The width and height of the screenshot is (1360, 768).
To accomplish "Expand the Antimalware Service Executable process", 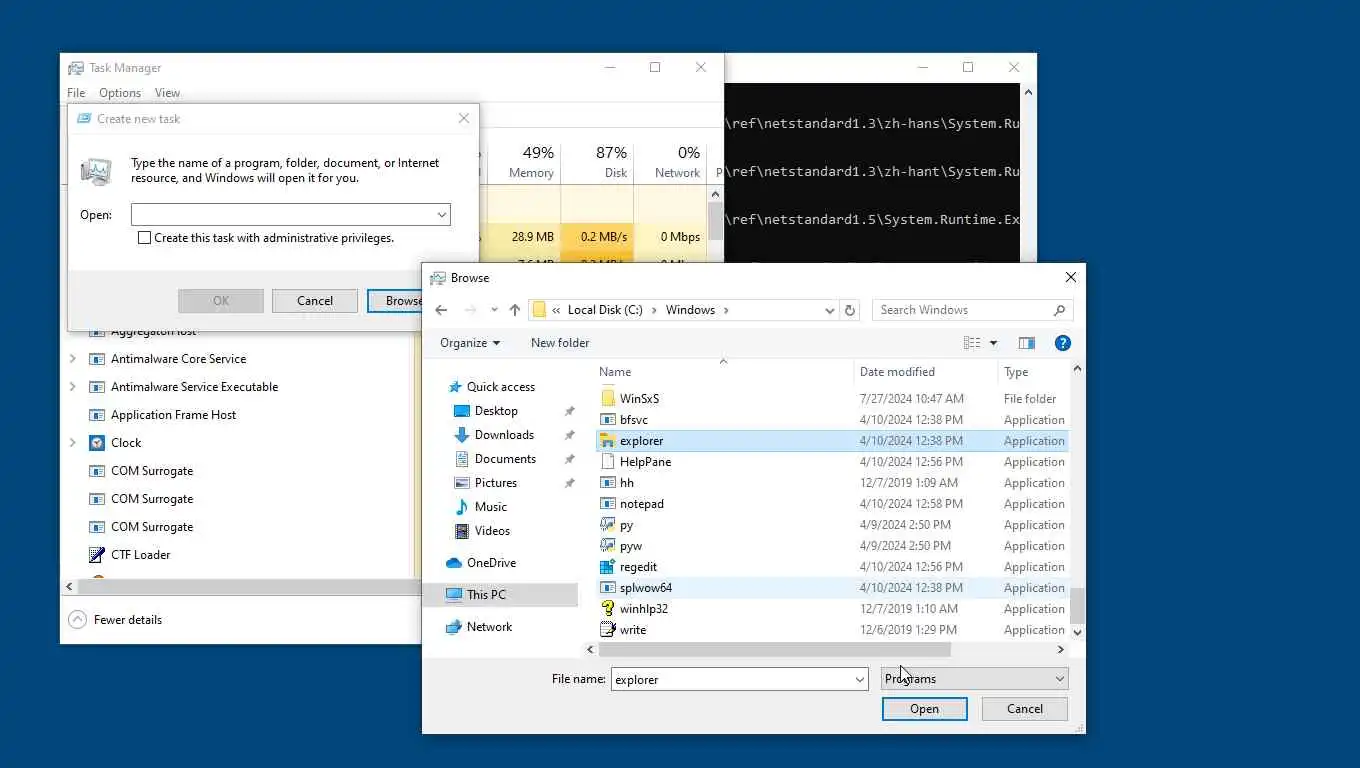I will tap(72, 387).
